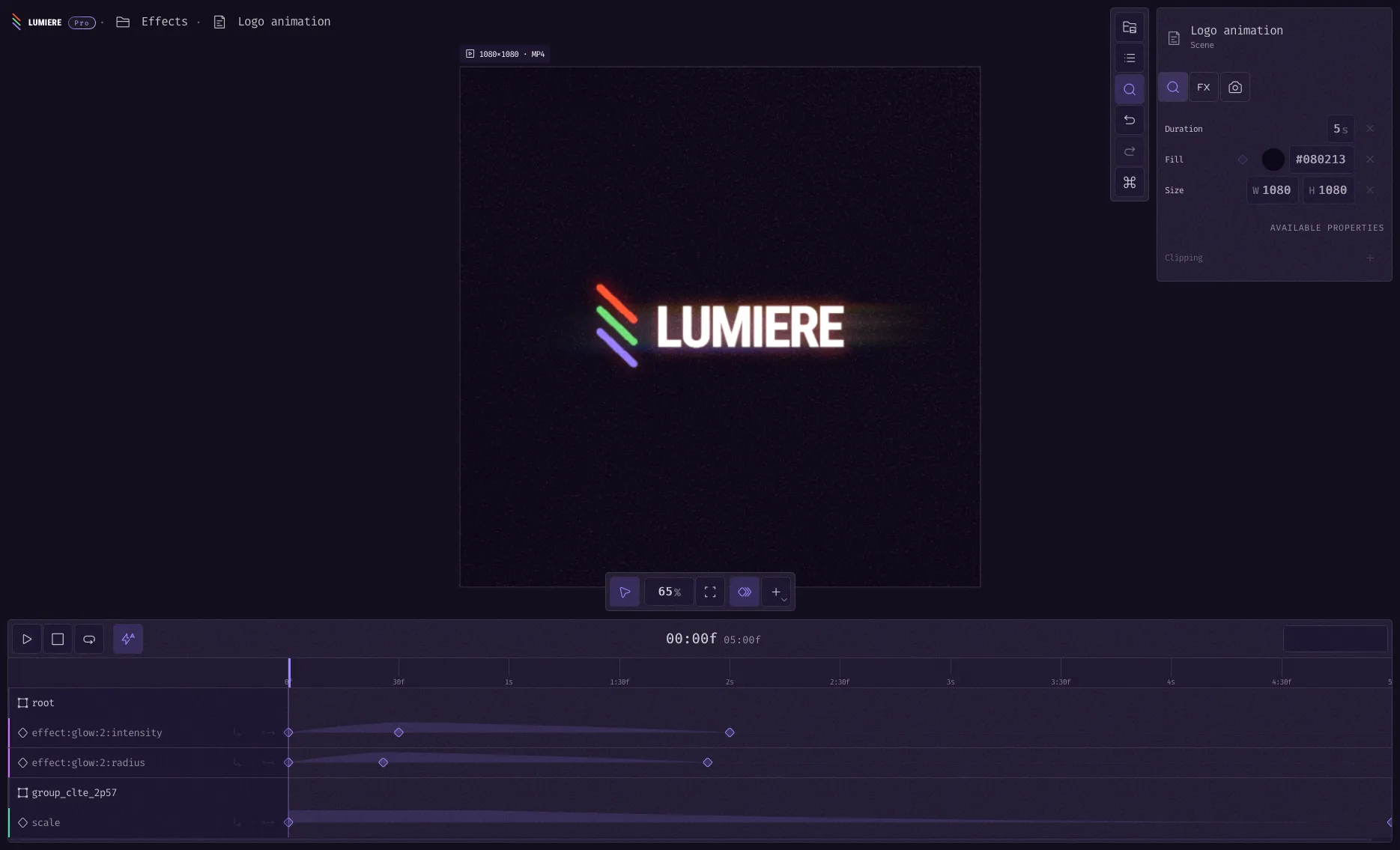Image resolution: width=1400 pixels, height=850 pixels.
Task: Toggle loop playback in the timeline toolbar
Action: [x=89, y=639]
